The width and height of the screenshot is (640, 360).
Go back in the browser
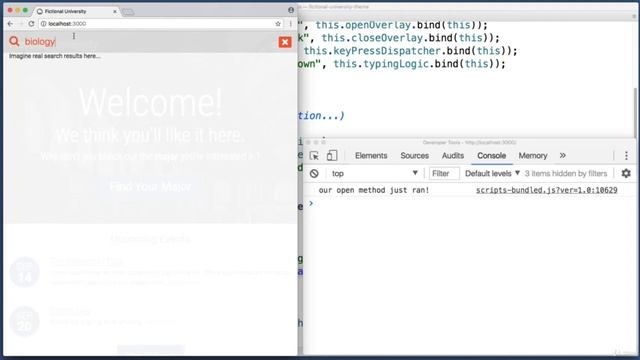[10, 24]
